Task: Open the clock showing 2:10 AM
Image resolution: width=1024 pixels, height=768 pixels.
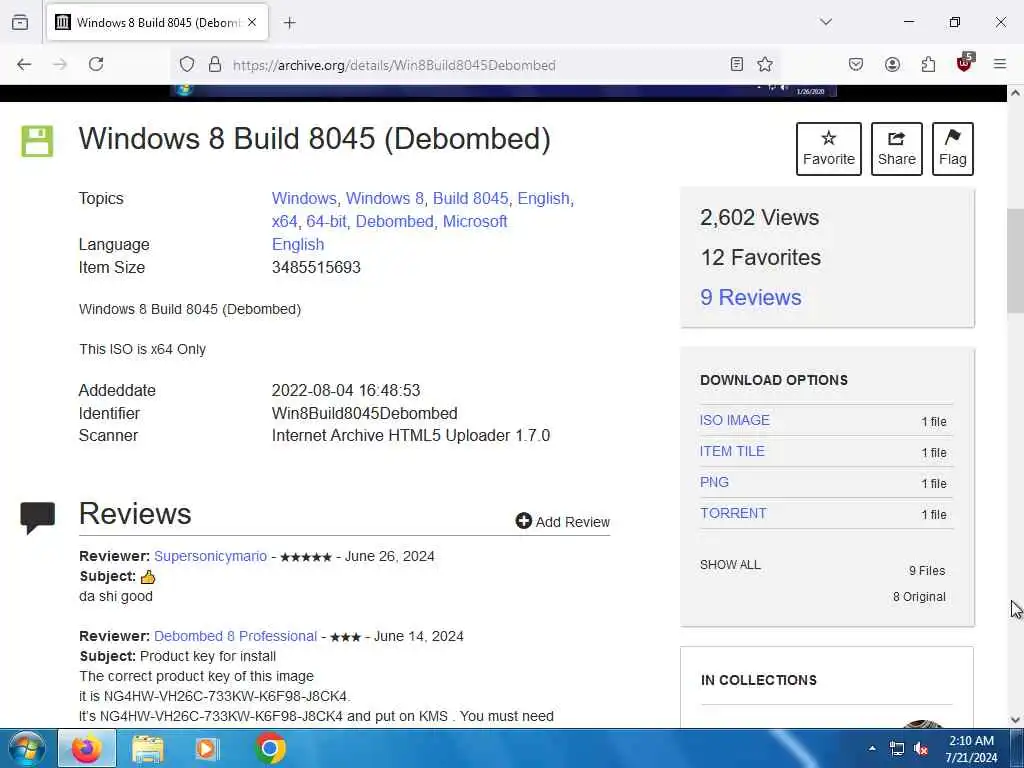Action: (971, 749)
